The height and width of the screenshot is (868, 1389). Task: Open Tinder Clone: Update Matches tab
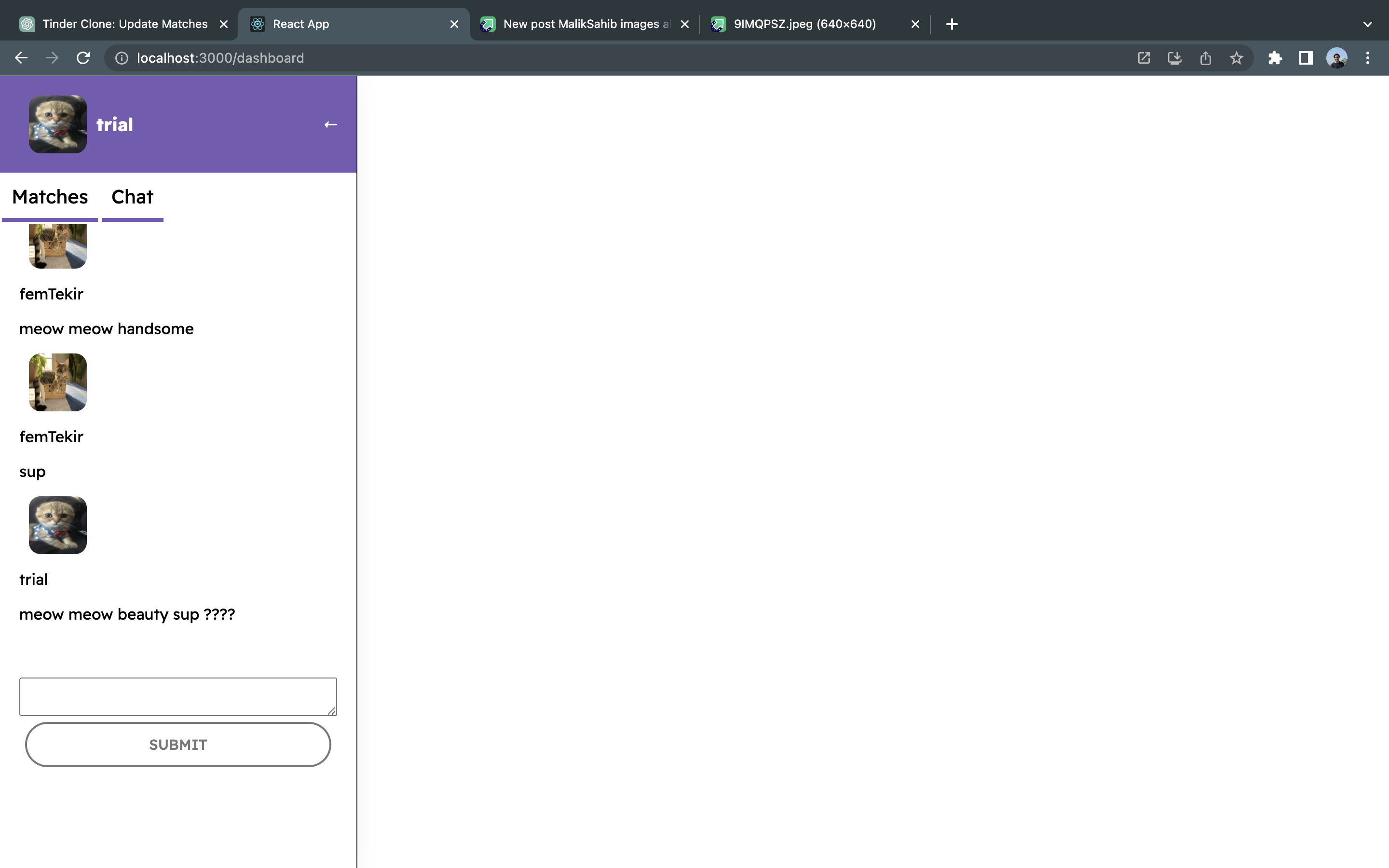pyautogui.click(x=124, y=24)
